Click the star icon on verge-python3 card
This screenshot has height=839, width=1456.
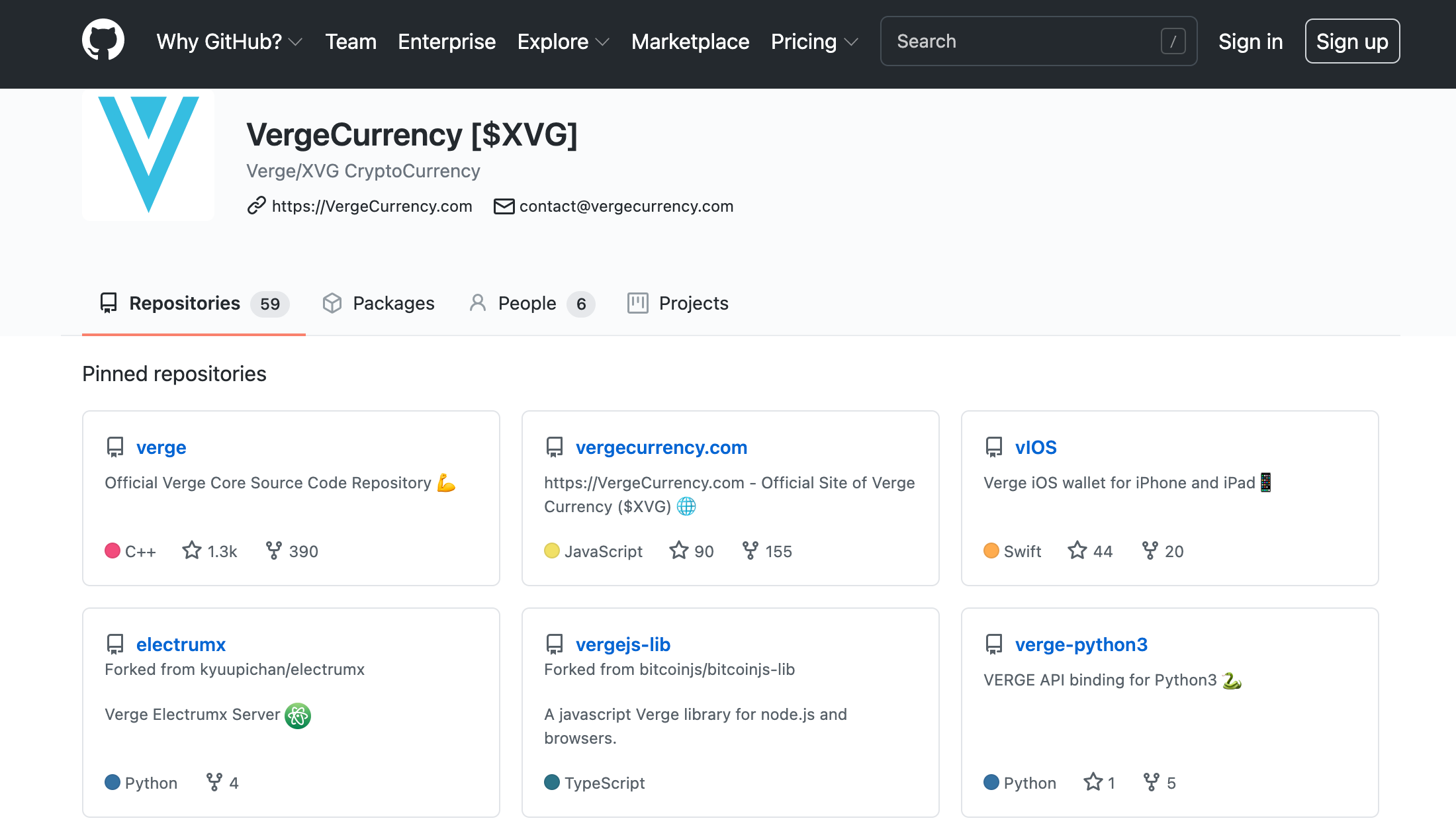[x=1093, y=781]
